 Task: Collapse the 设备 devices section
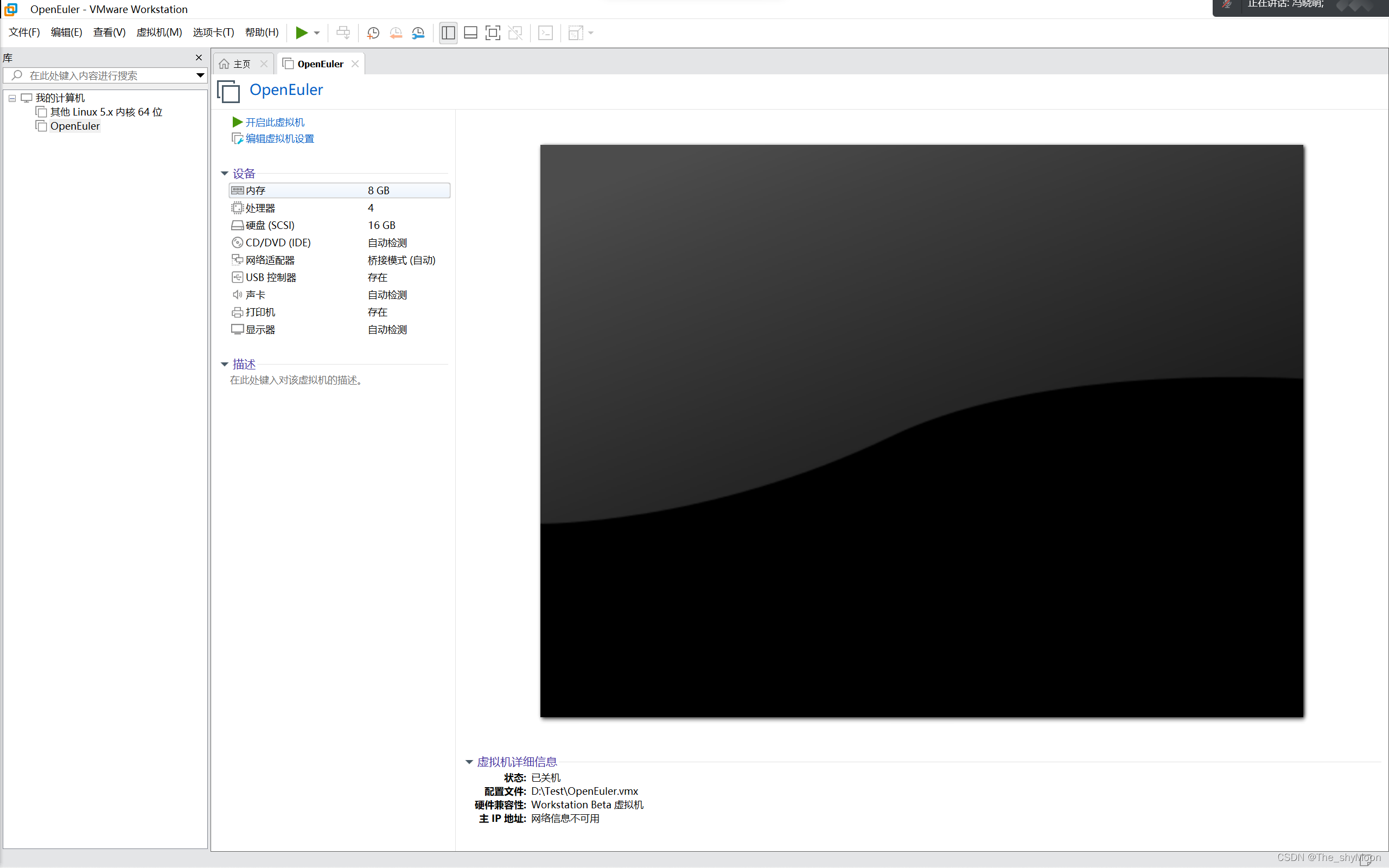[x=225, y=173]
